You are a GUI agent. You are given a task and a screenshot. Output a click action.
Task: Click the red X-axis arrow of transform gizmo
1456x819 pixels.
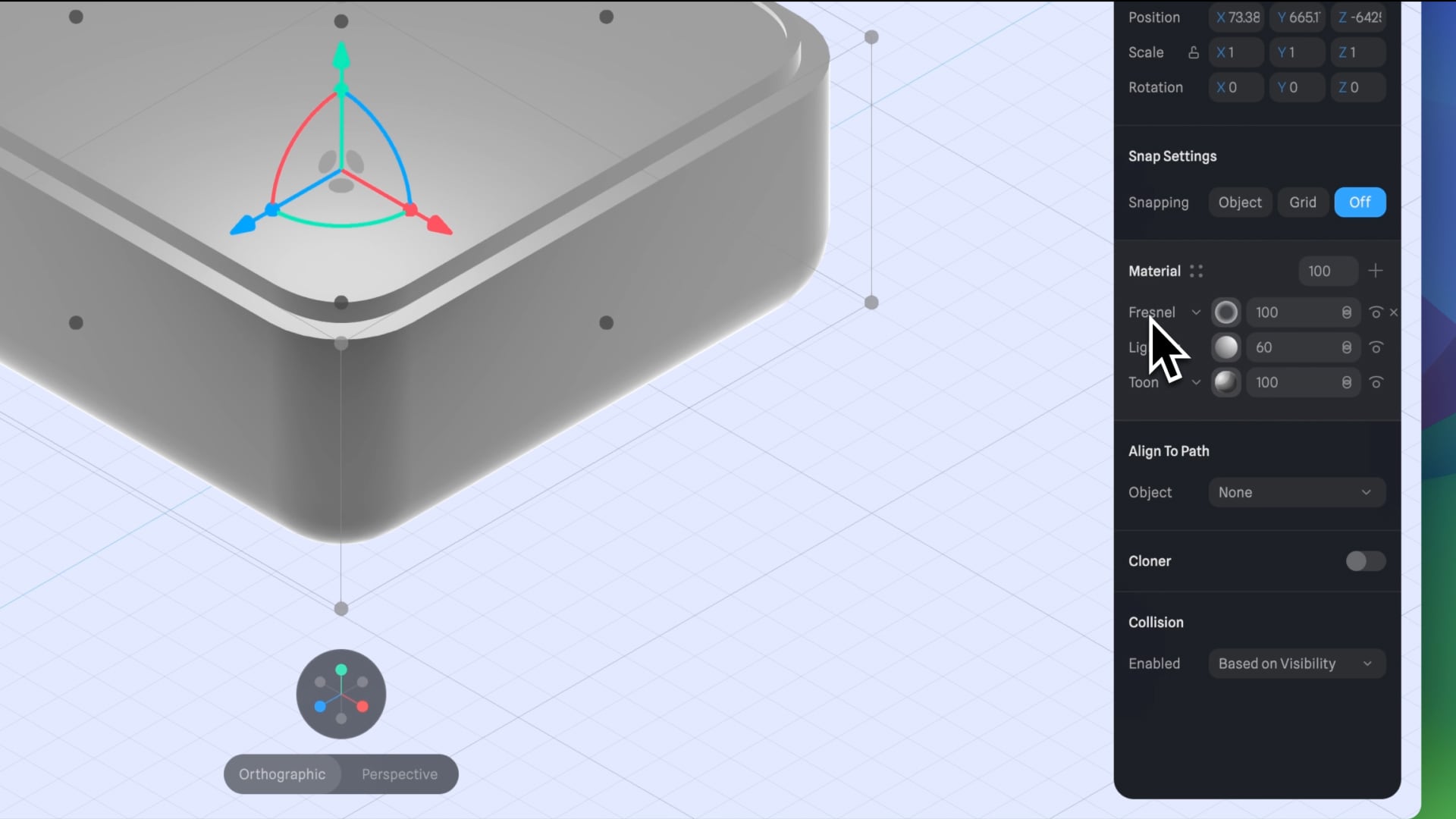coord(441,225)
